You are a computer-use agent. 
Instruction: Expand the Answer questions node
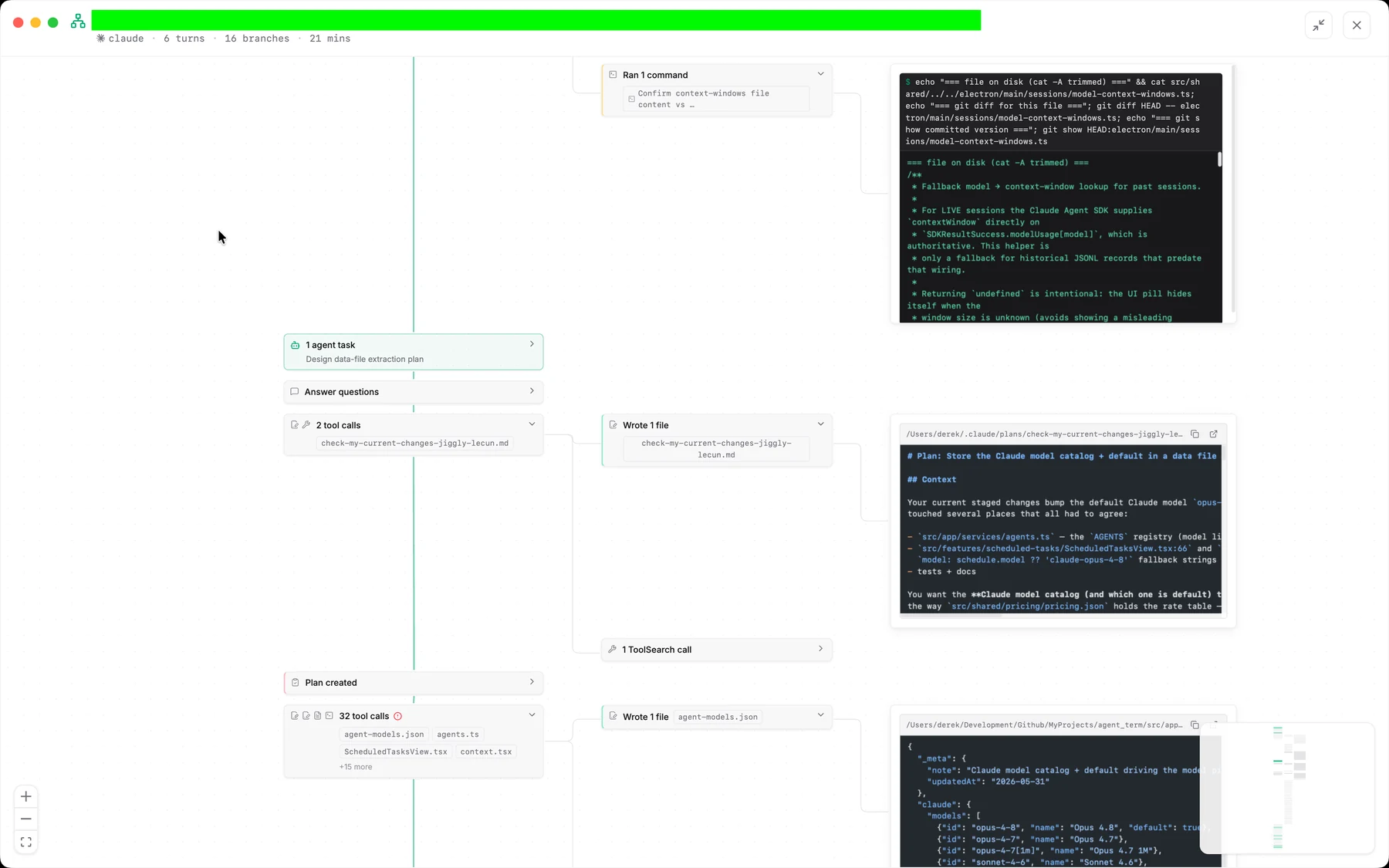click(x=532, y=391)
